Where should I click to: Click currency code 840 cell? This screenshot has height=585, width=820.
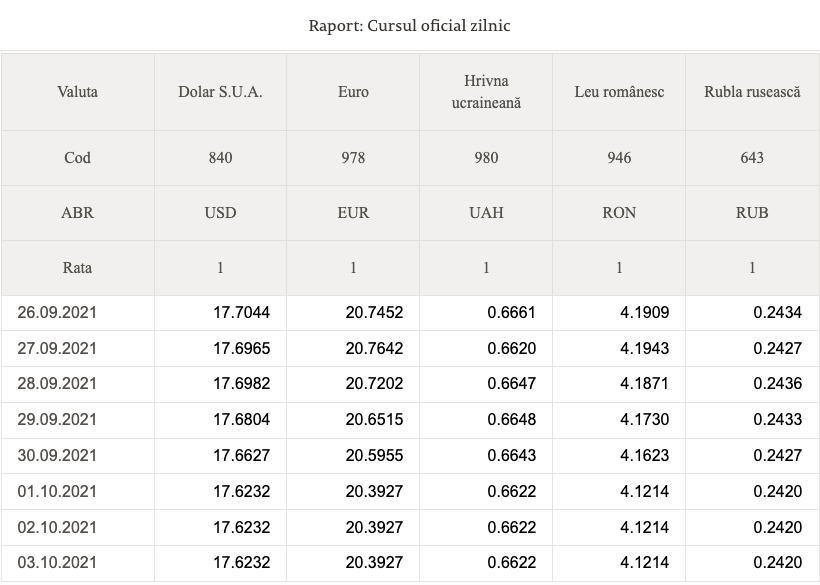pyautogui.click(x=220, y=158)
